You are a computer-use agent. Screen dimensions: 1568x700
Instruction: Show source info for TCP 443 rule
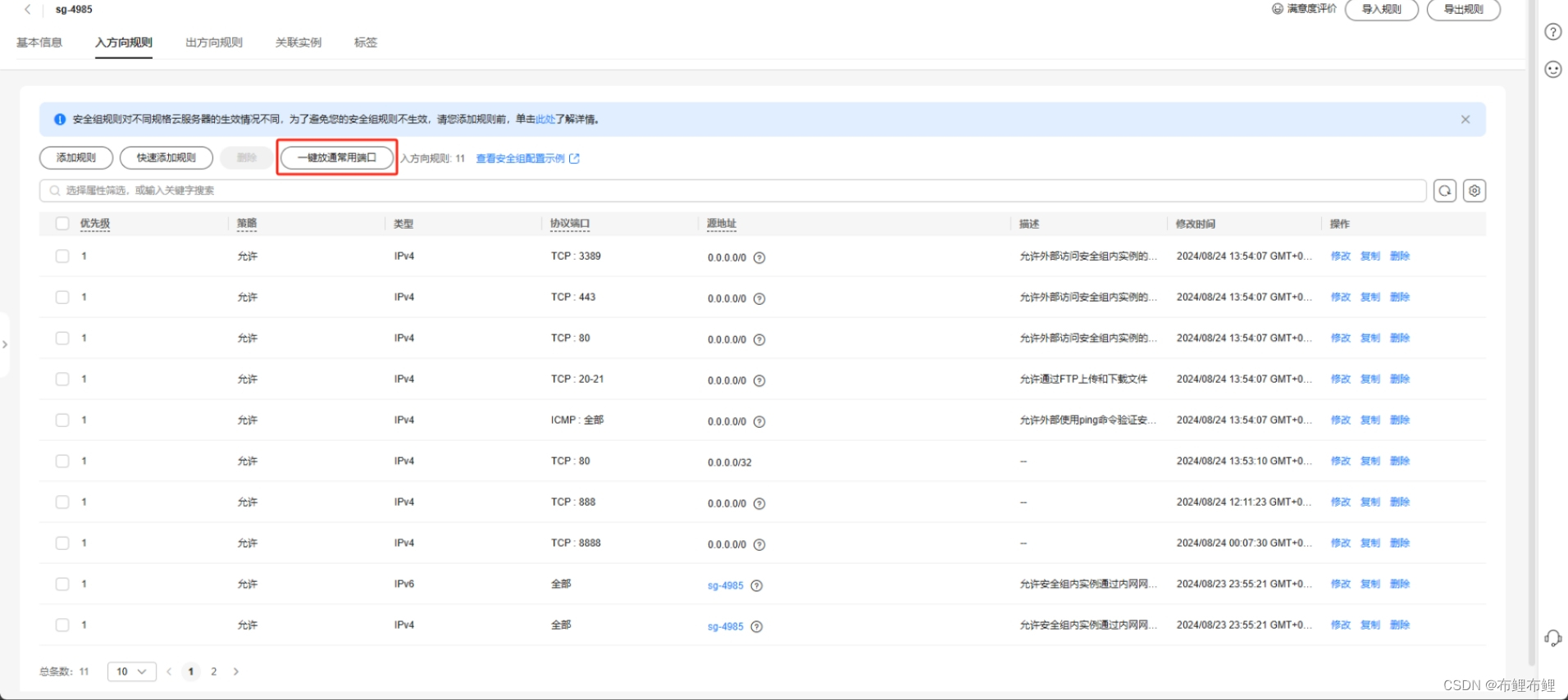tap(759, 298)
